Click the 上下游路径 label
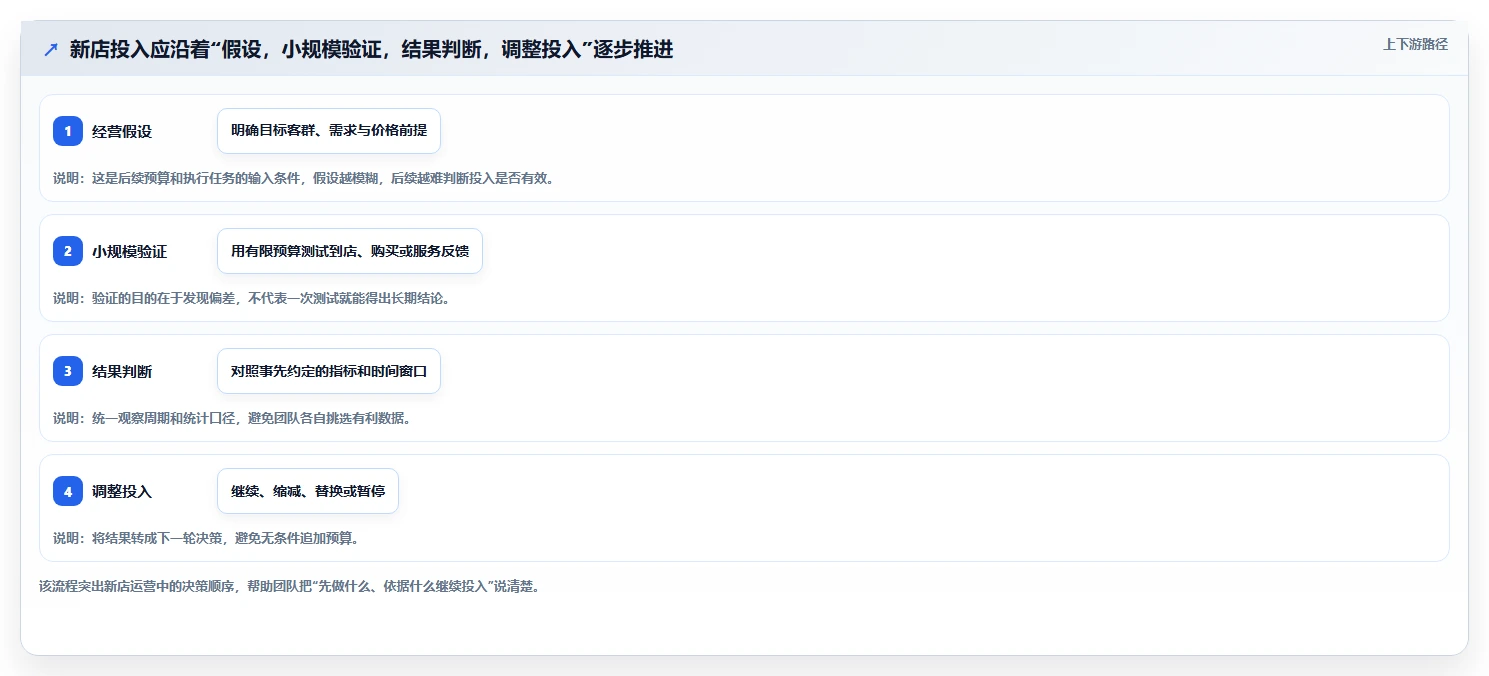Image resolution: width=1489 pixels, height=676 pixels. coord(1415,44)
